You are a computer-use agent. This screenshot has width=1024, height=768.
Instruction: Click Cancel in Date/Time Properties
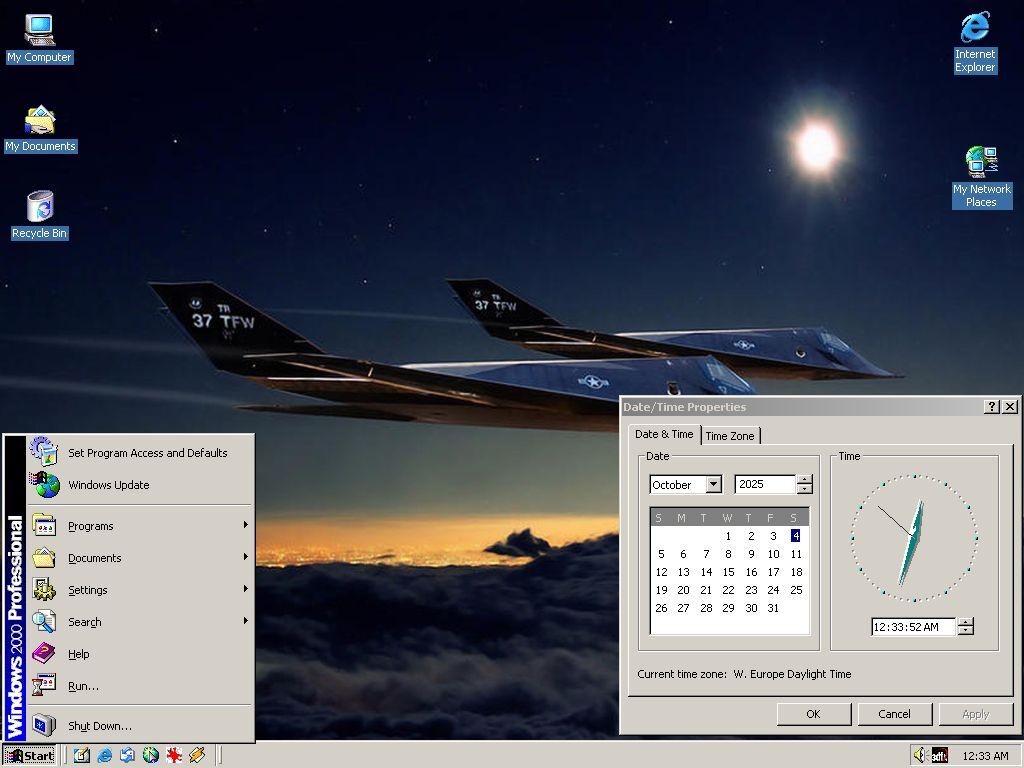894,714
